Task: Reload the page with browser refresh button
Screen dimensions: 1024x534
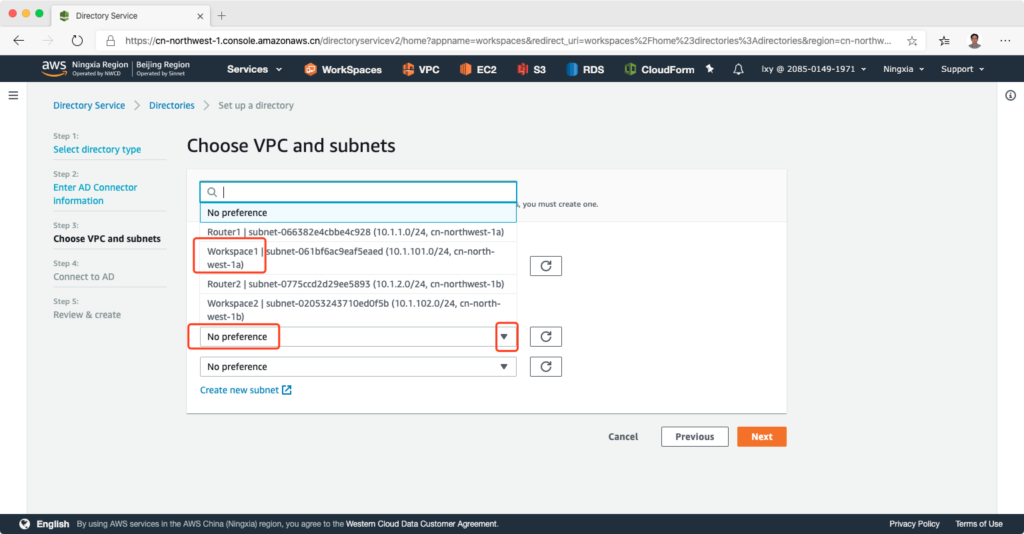Action: coord(77,41)
